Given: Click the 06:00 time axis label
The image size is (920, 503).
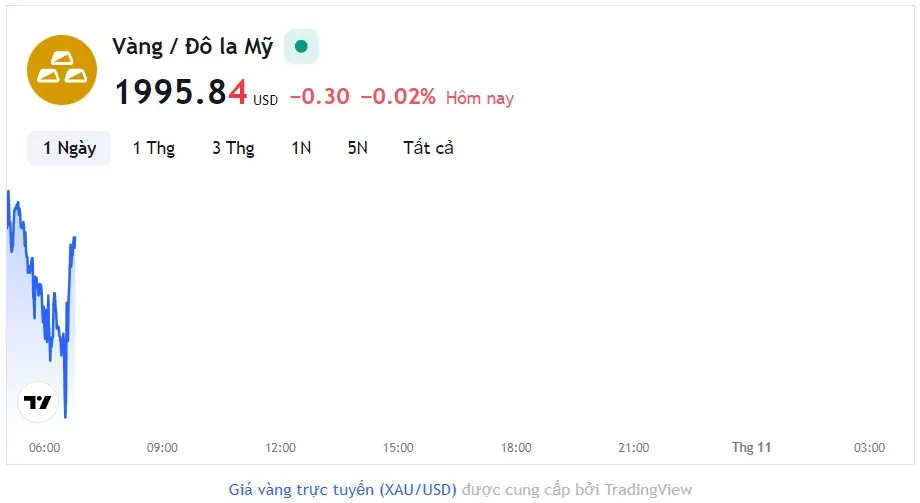Looking at the screenshot, I should (x=45, y=448).
